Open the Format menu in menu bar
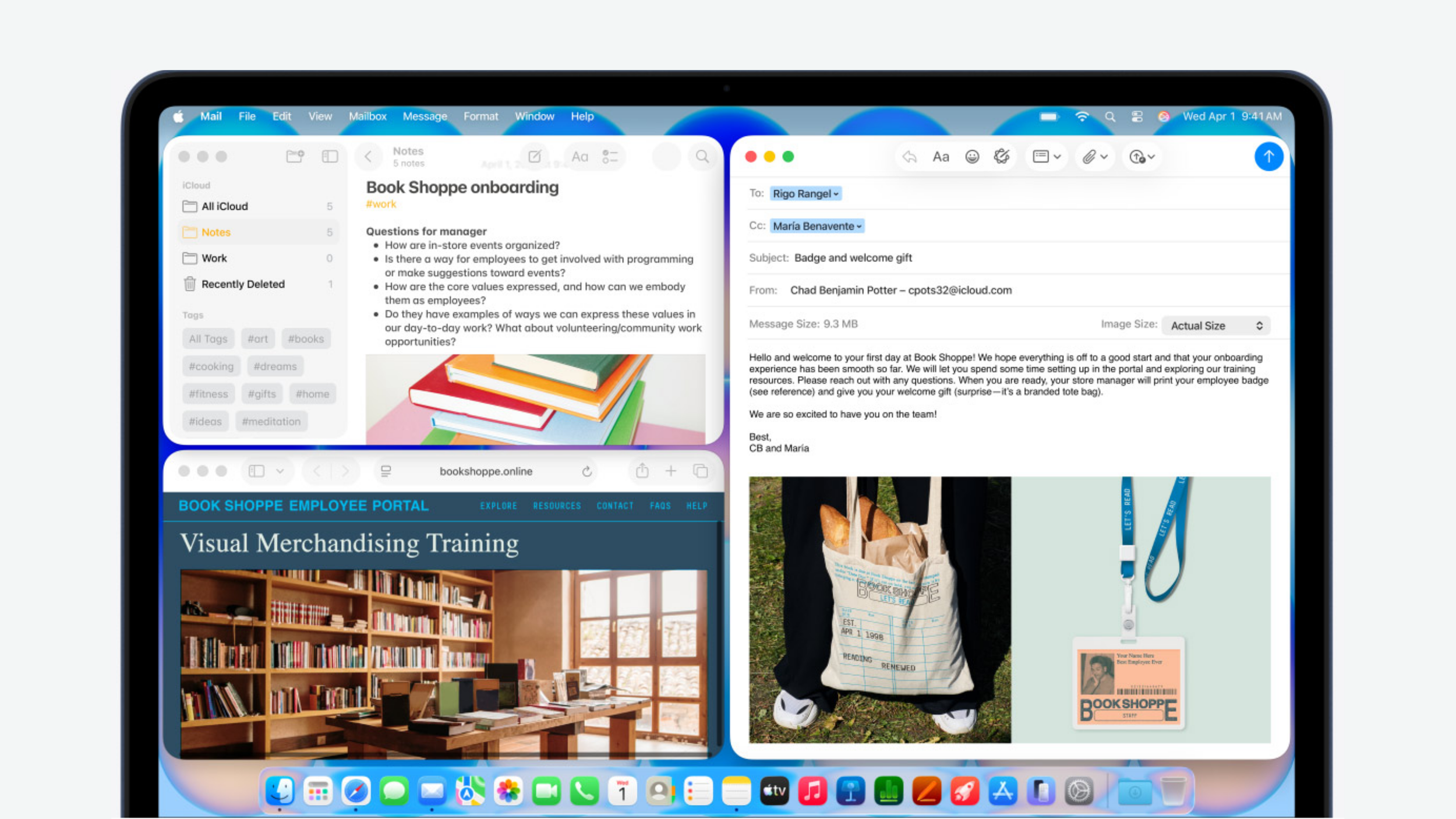Viewport: 1456px width, 819px height. click(x=480, y=116)
